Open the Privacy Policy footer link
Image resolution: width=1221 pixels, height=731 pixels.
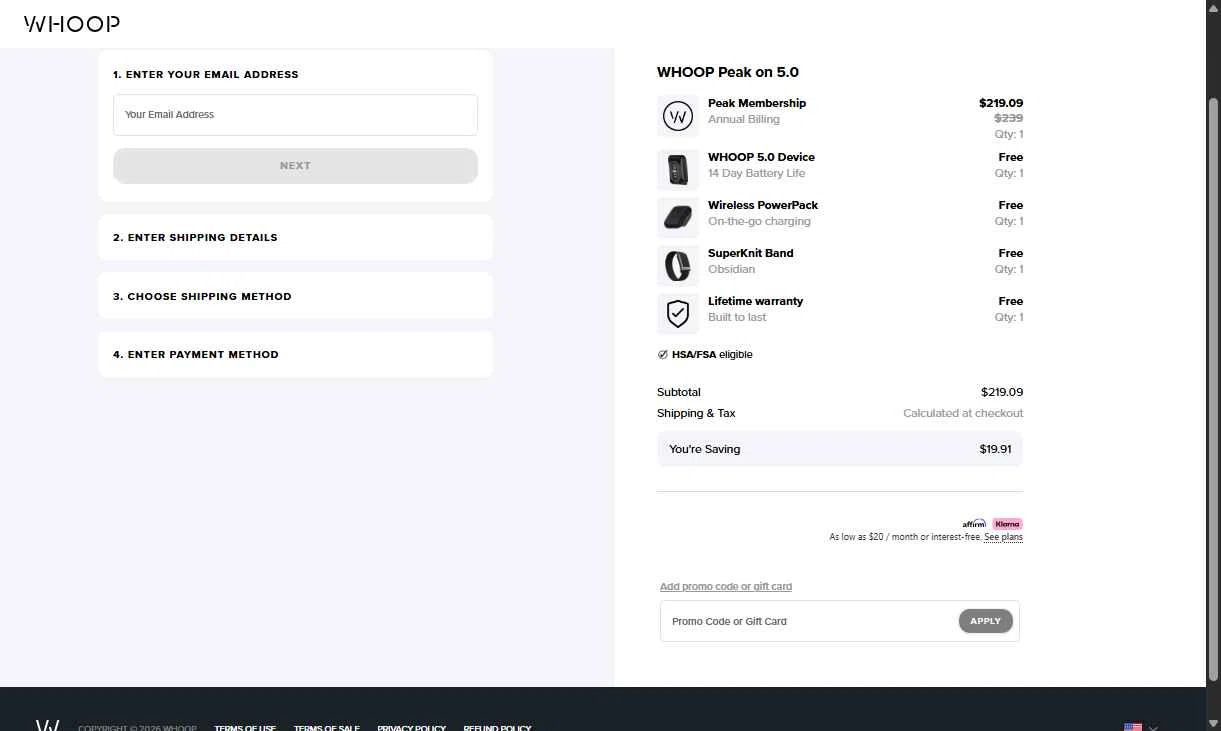point(411,728)
